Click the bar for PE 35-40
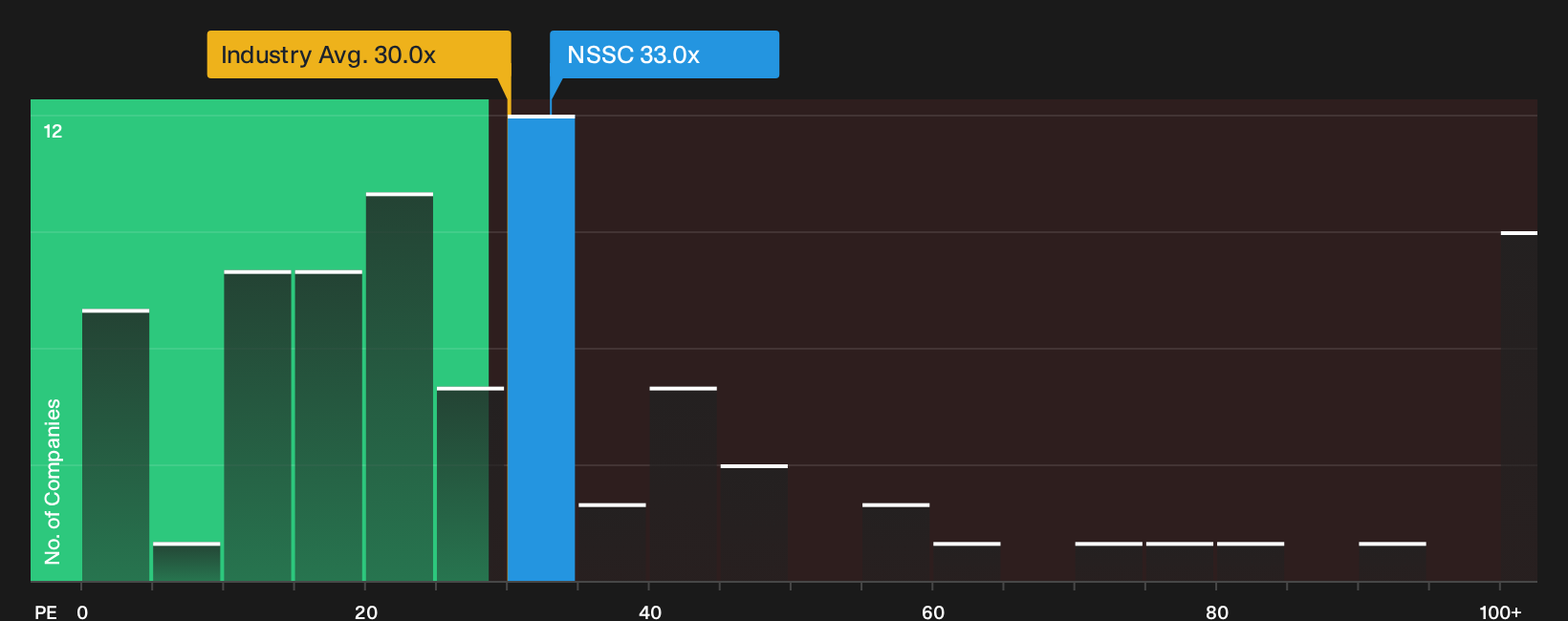The height and width of the screenshot is (621, 1568). (x=612, y=543)
